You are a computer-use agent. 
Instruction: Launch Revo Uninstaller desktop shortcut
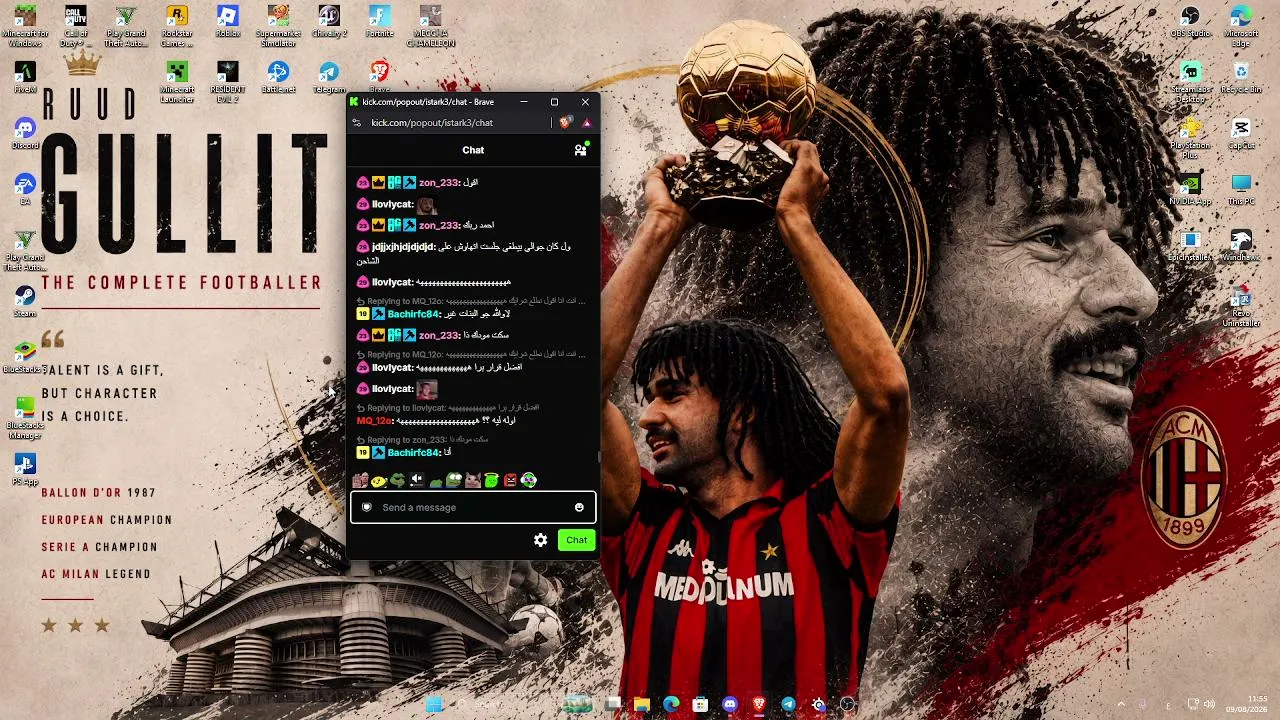coord(1241,306)
